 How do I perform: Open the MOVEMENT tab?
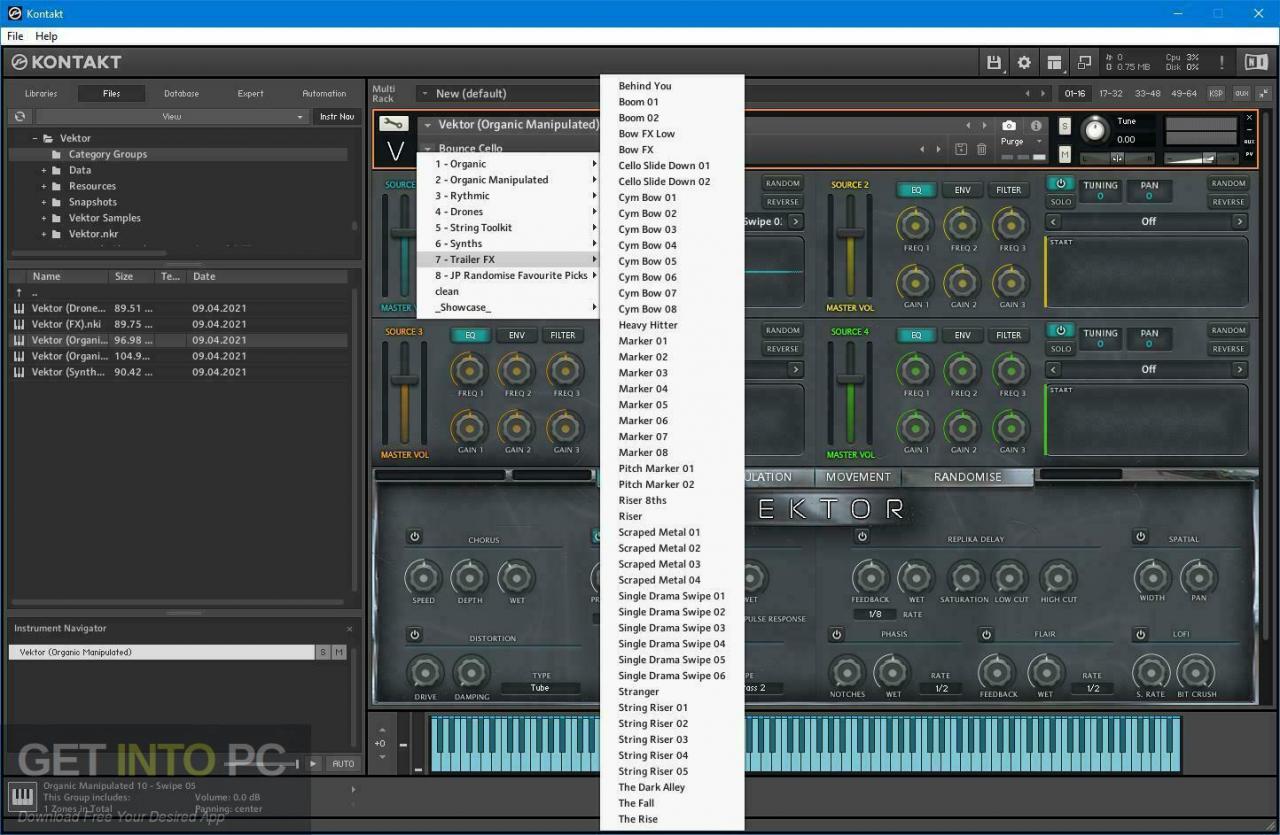pos(858,477)
